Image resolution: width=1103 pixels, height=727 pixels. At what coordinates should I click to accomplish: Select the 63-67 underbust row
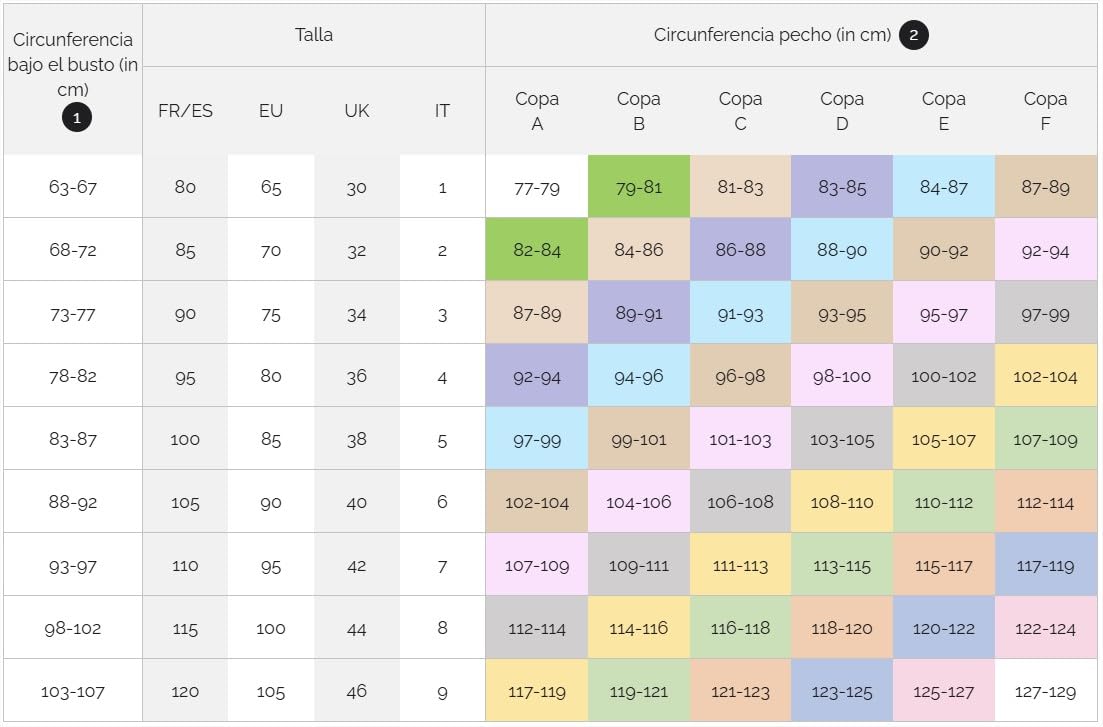(73, 187)
